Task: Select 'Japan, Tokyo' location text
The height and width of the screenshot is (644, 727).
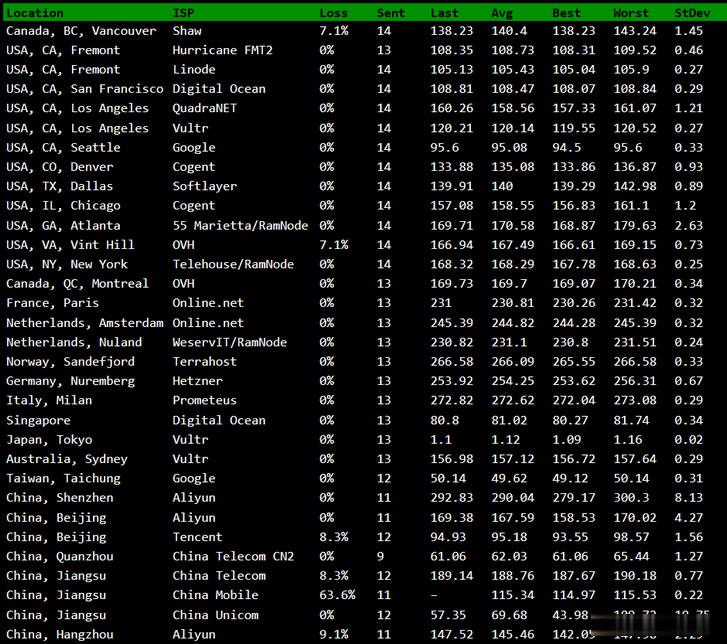Action: tap(49, 440)
